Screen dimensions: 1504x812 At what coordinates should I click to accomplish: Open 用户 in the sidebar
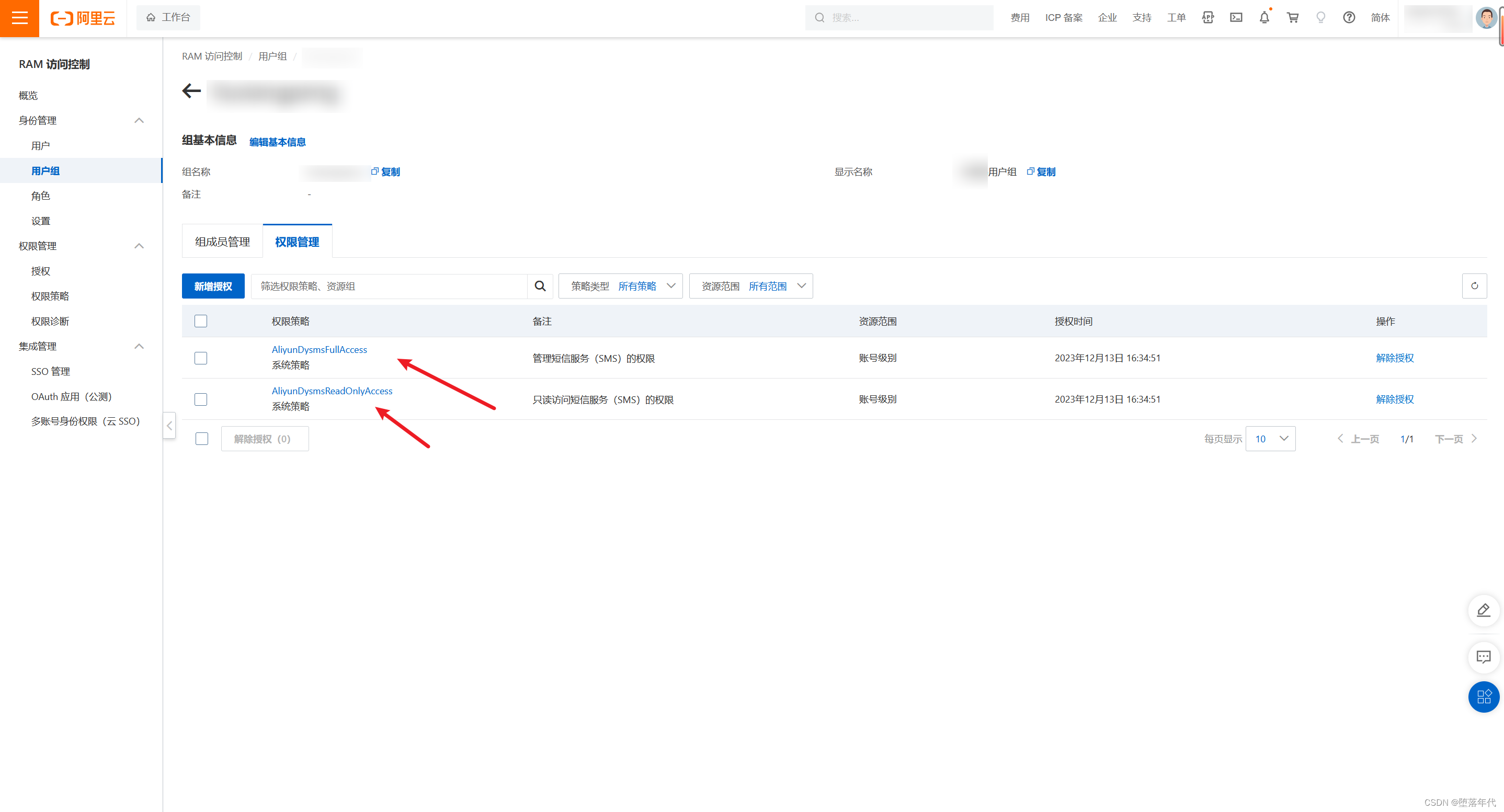41,145
